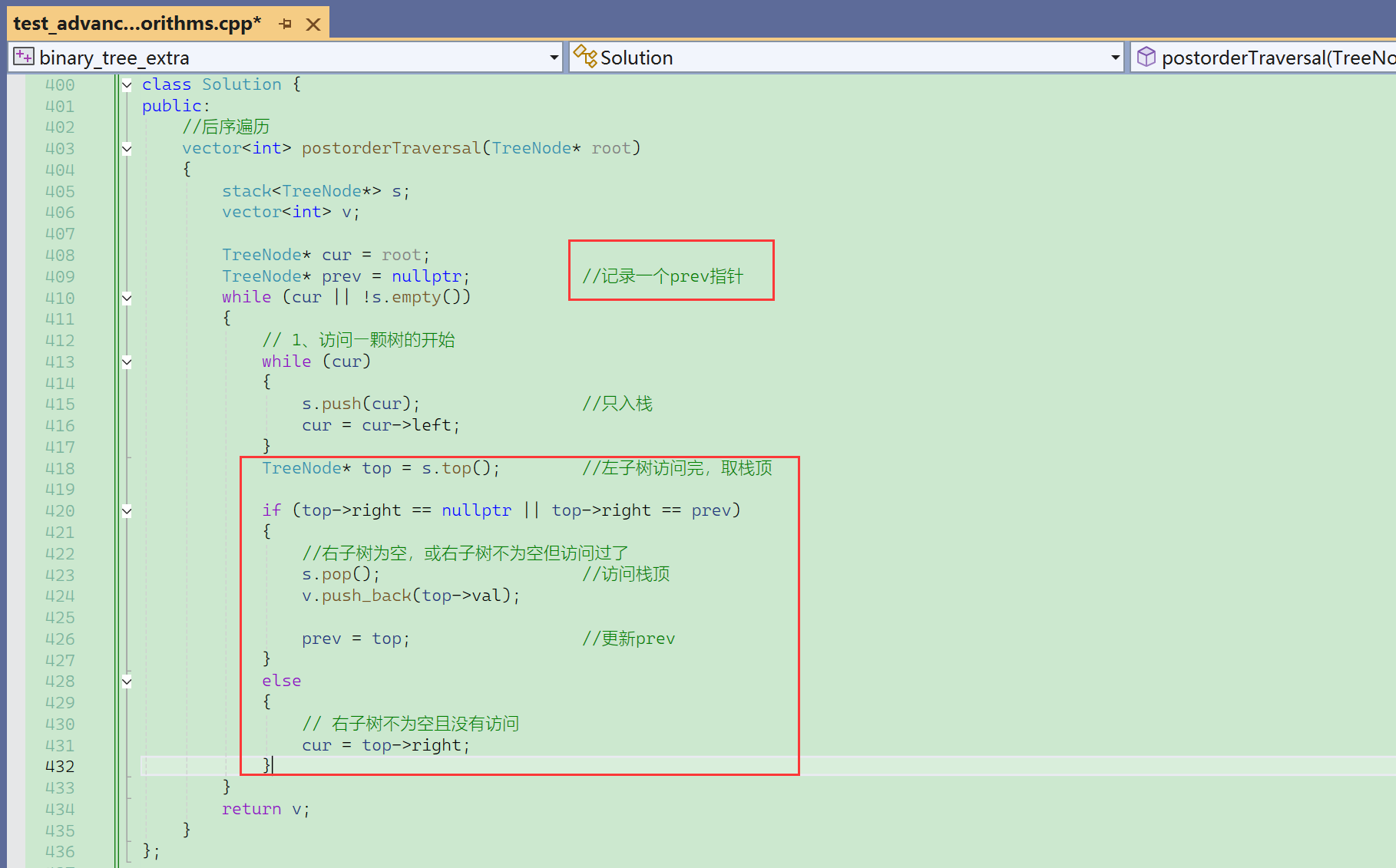Image resolution: width=1396 pixels, height=868 pixels.
Task: Click line number 400 in the gutter
Action: tap(60, 85)
